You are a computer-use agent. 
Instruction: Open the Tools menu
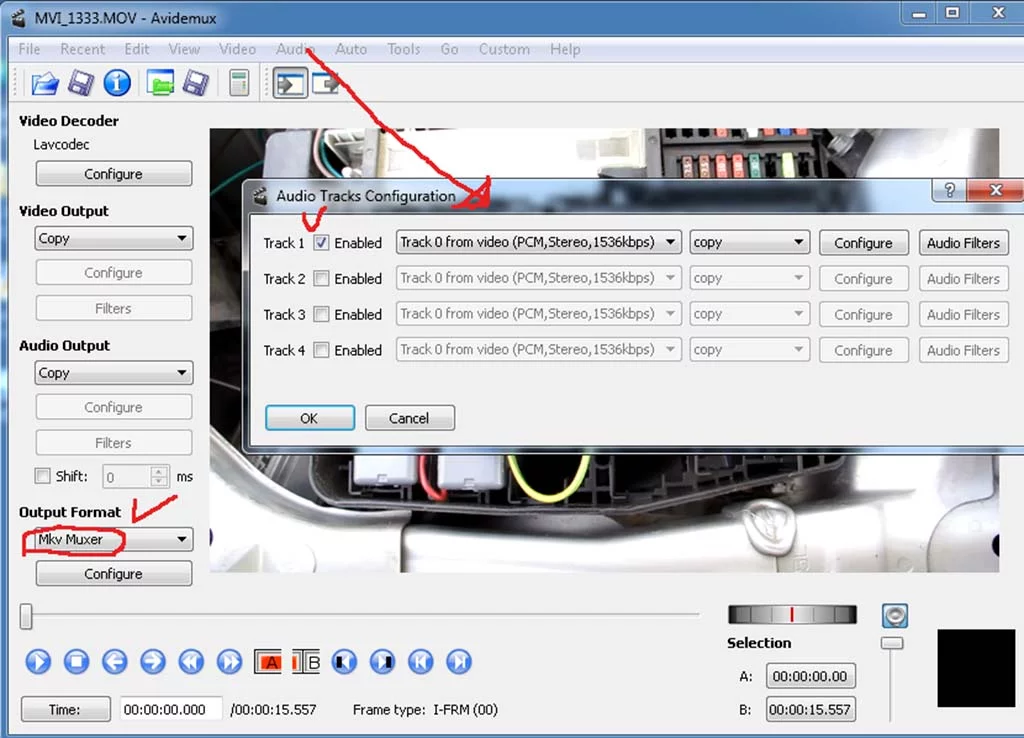404,49
